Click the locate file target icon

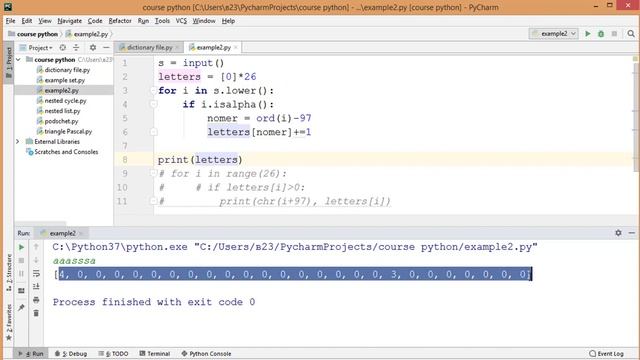[62, 48]
